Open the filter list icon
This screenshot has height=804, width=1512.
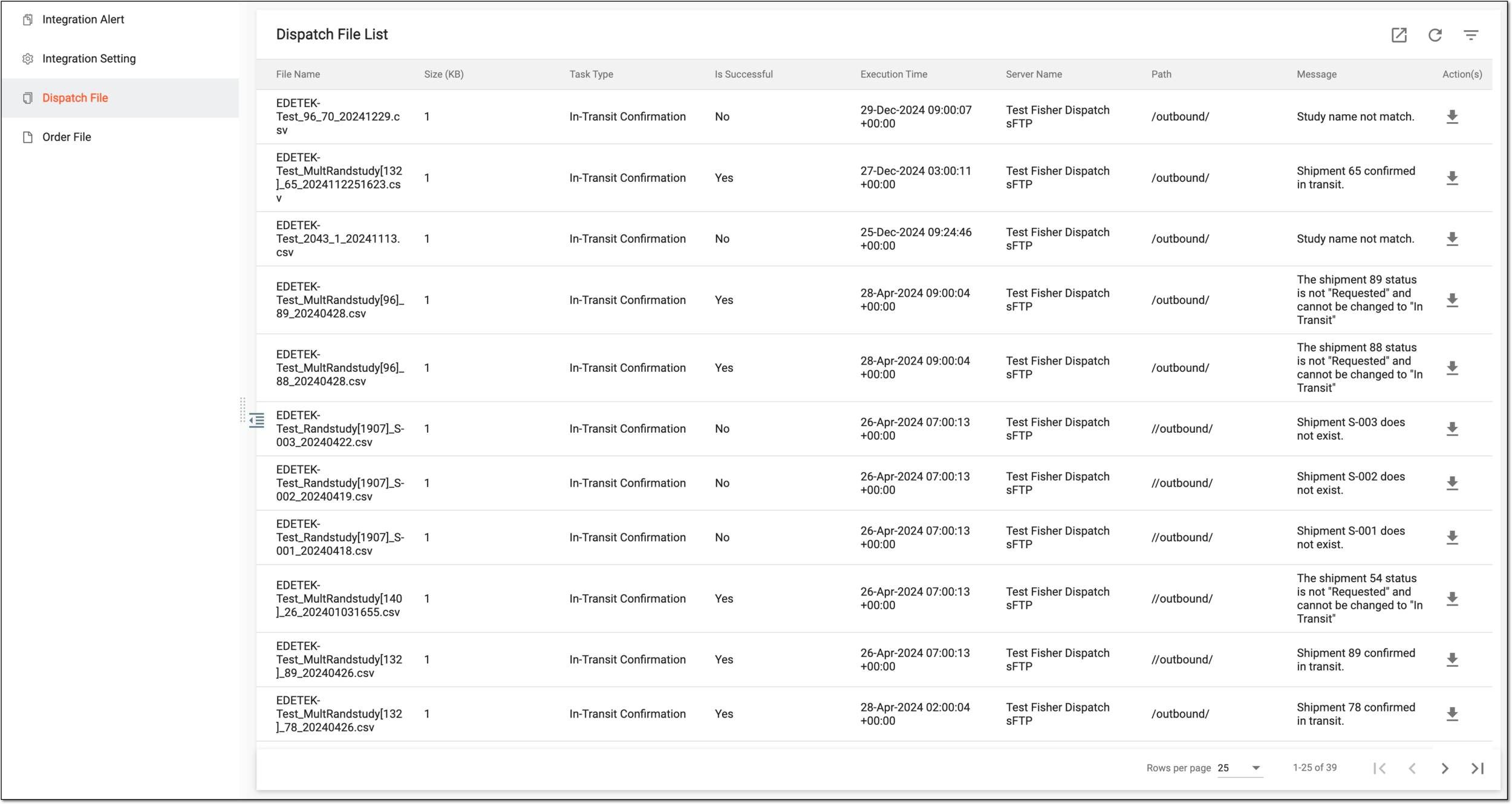pos(1471,35)
